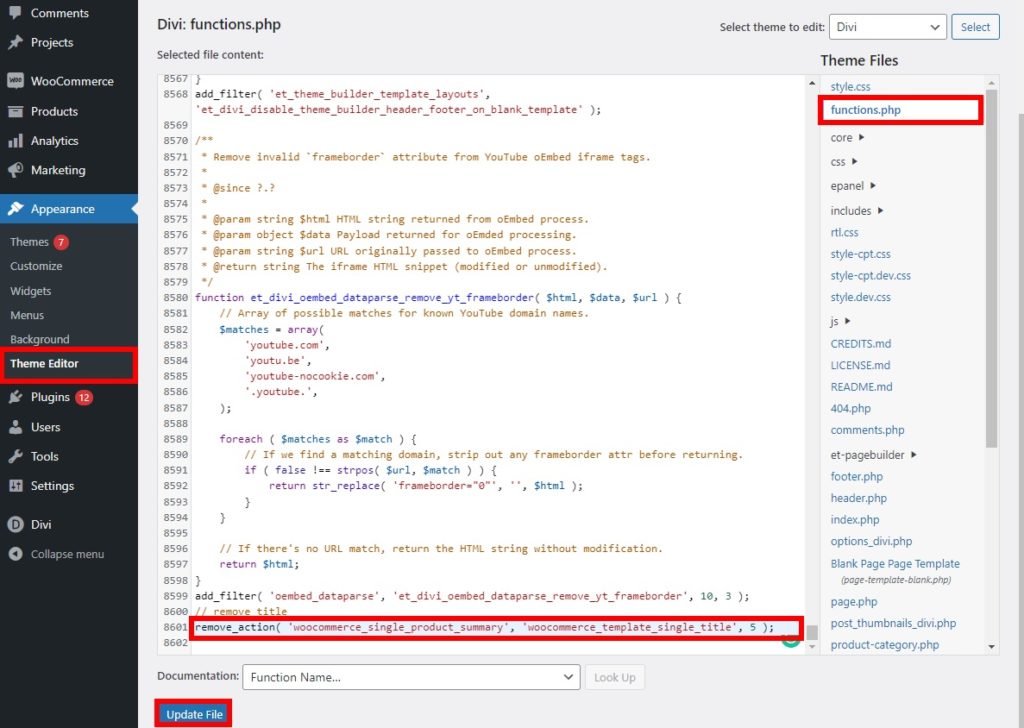Open Menus under Appearance

click(27, 315)
